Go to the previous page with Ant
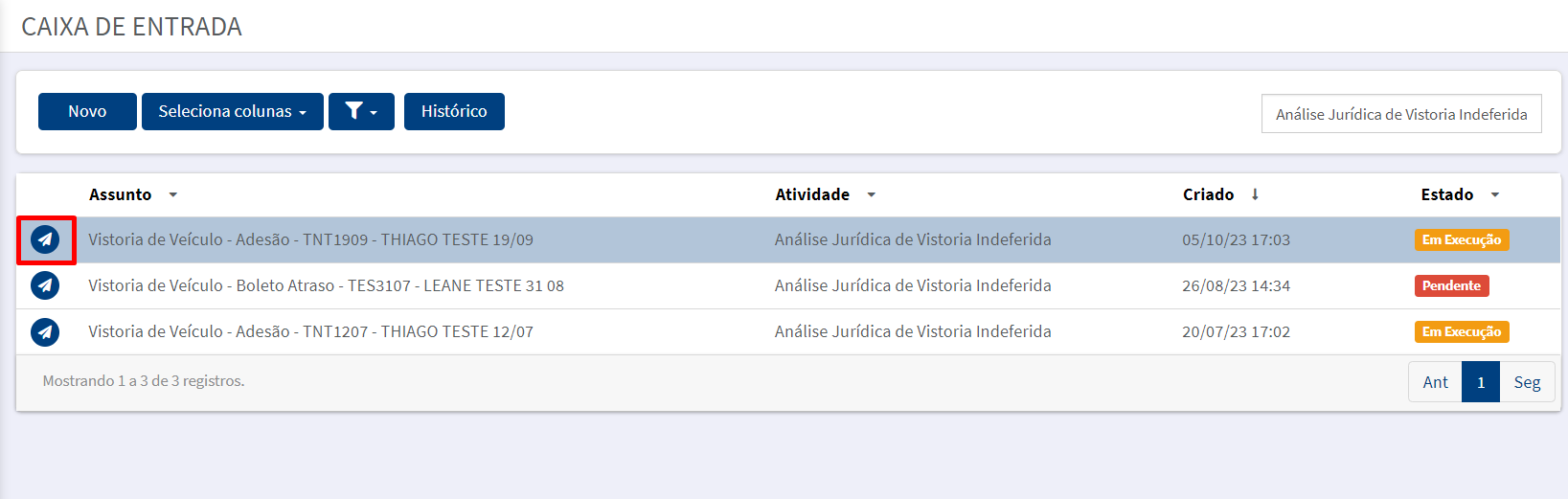Screen dimensions: 1568x499 point(1435,382)
